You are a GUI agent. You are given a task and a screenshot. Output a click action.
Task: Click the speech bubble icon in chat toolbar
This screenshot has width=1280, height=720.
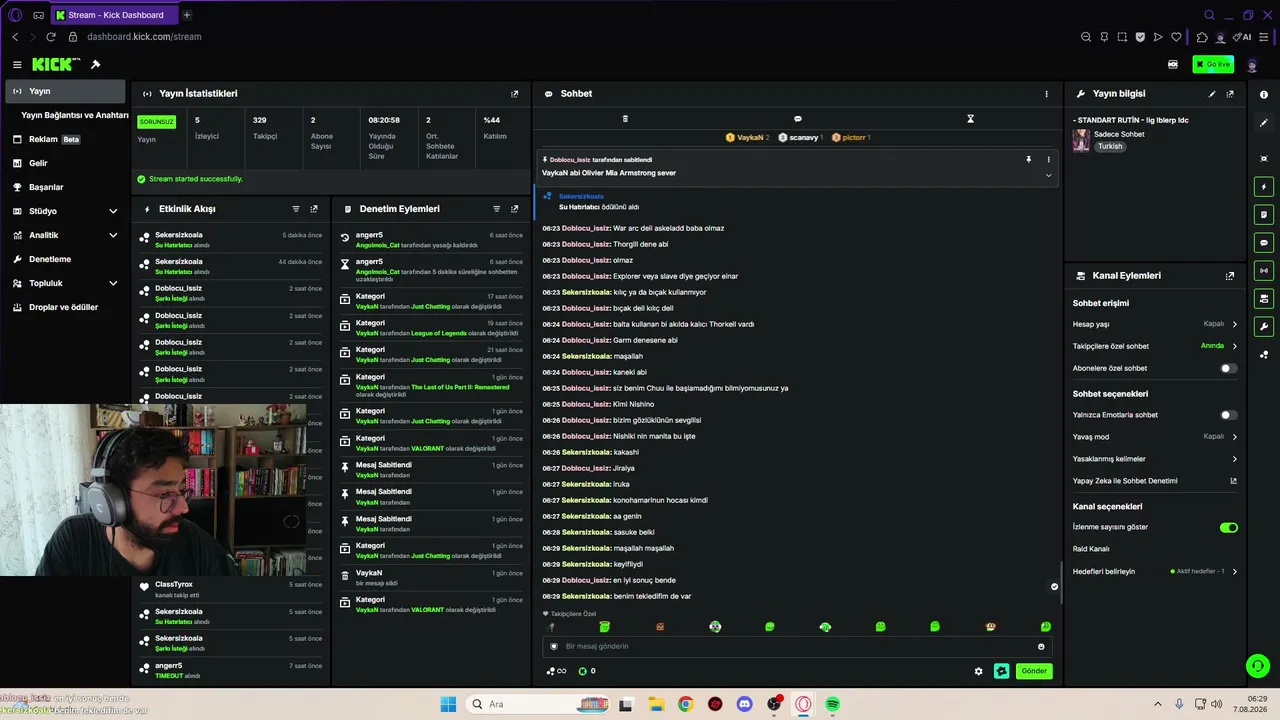[x=797, y=119]
